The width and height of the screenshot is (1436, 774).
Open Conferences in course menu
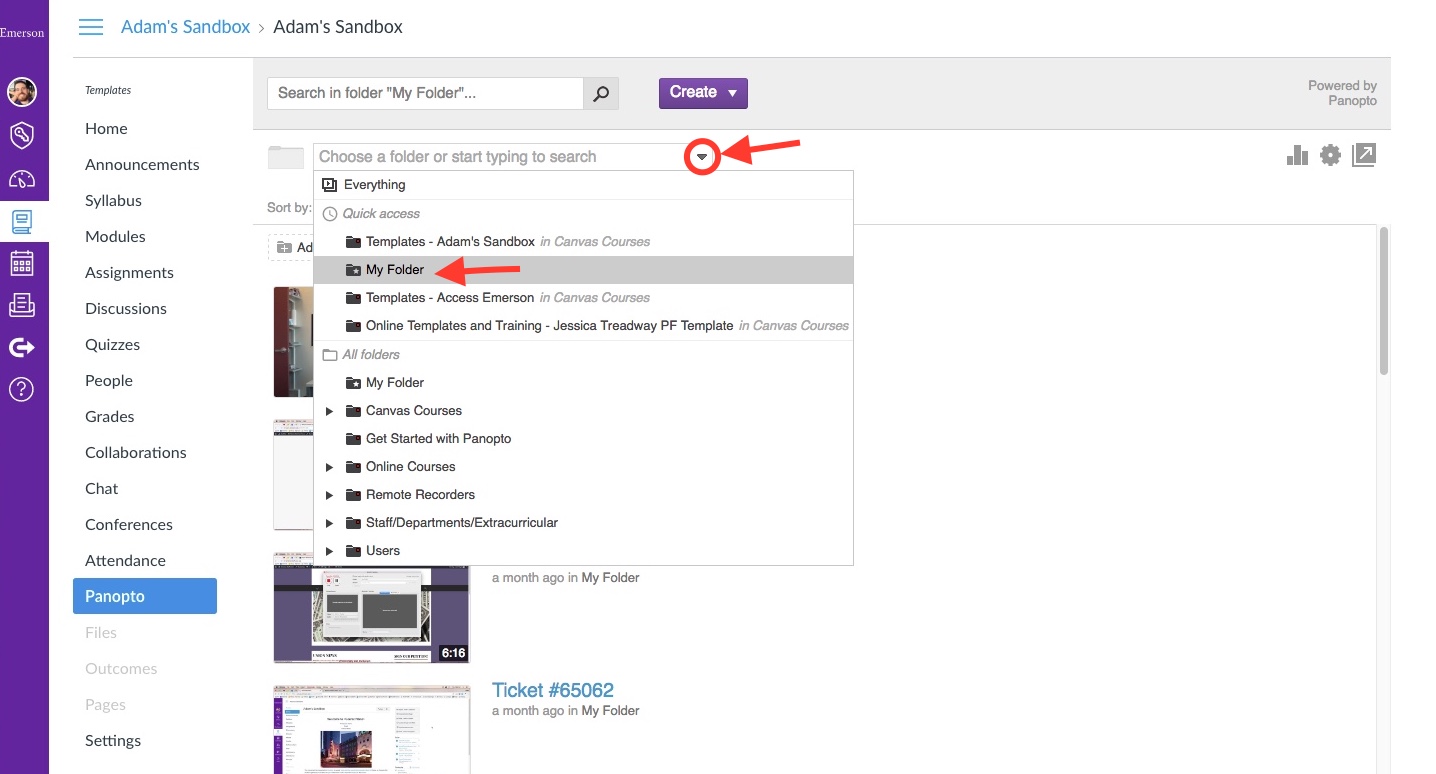pyautogui.click(x=129, y=525)
